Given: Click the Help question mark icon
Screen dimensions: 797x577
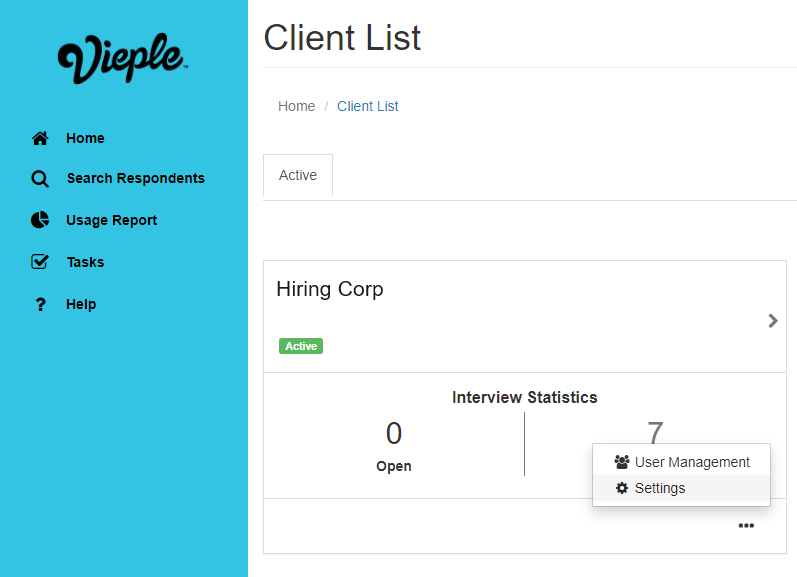Looking at the screenshot, I should (x=40, y=305).
